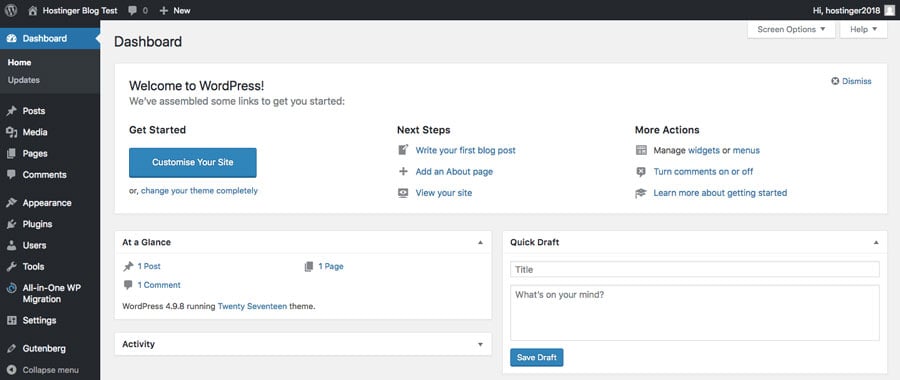
Task: Expand the Activity panel
Action: tap(480, 344)
